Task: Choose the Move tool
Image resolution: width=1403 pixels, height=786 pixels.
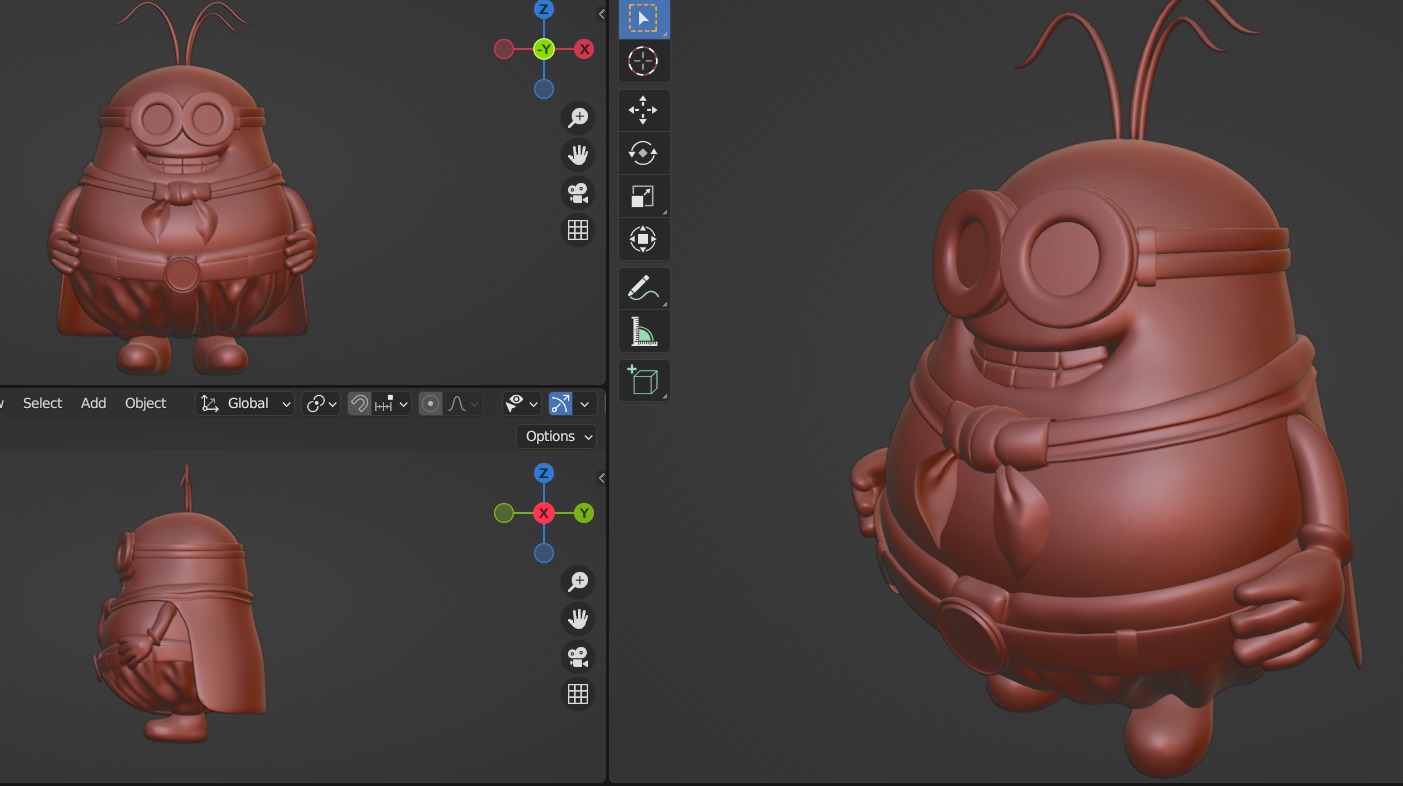Action: (643, 111)
